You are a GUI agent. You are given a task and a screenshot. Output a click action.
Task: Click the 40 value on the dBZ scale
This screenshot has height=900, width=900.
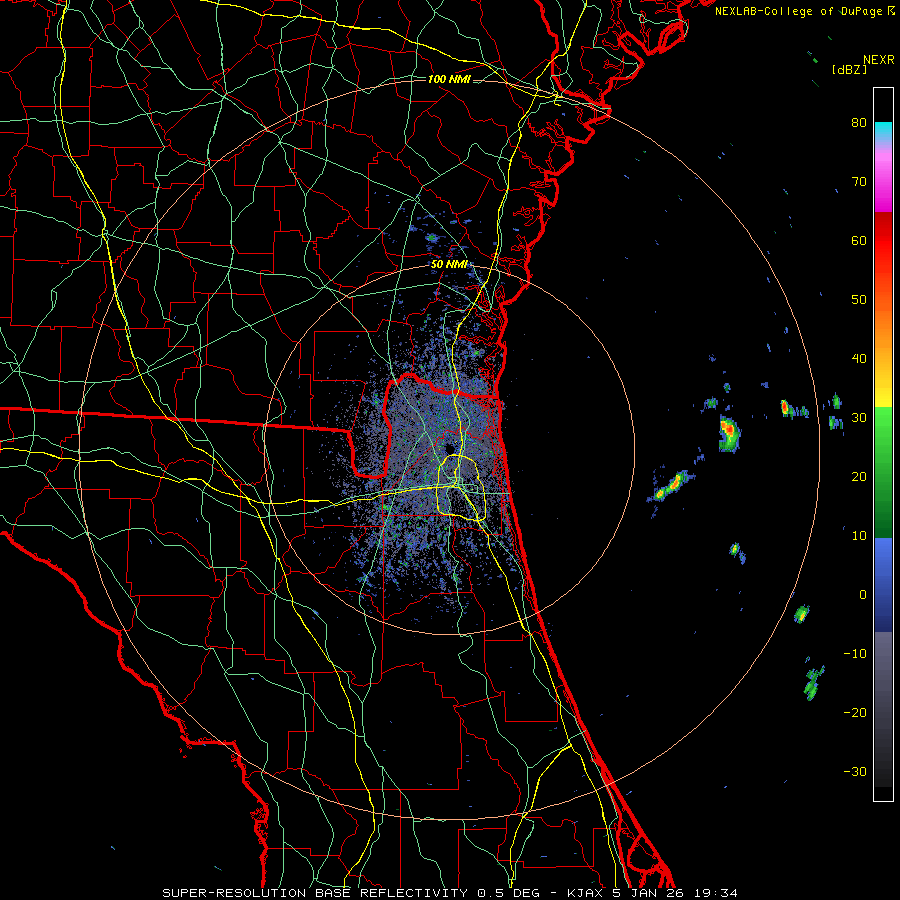point(859,359)
